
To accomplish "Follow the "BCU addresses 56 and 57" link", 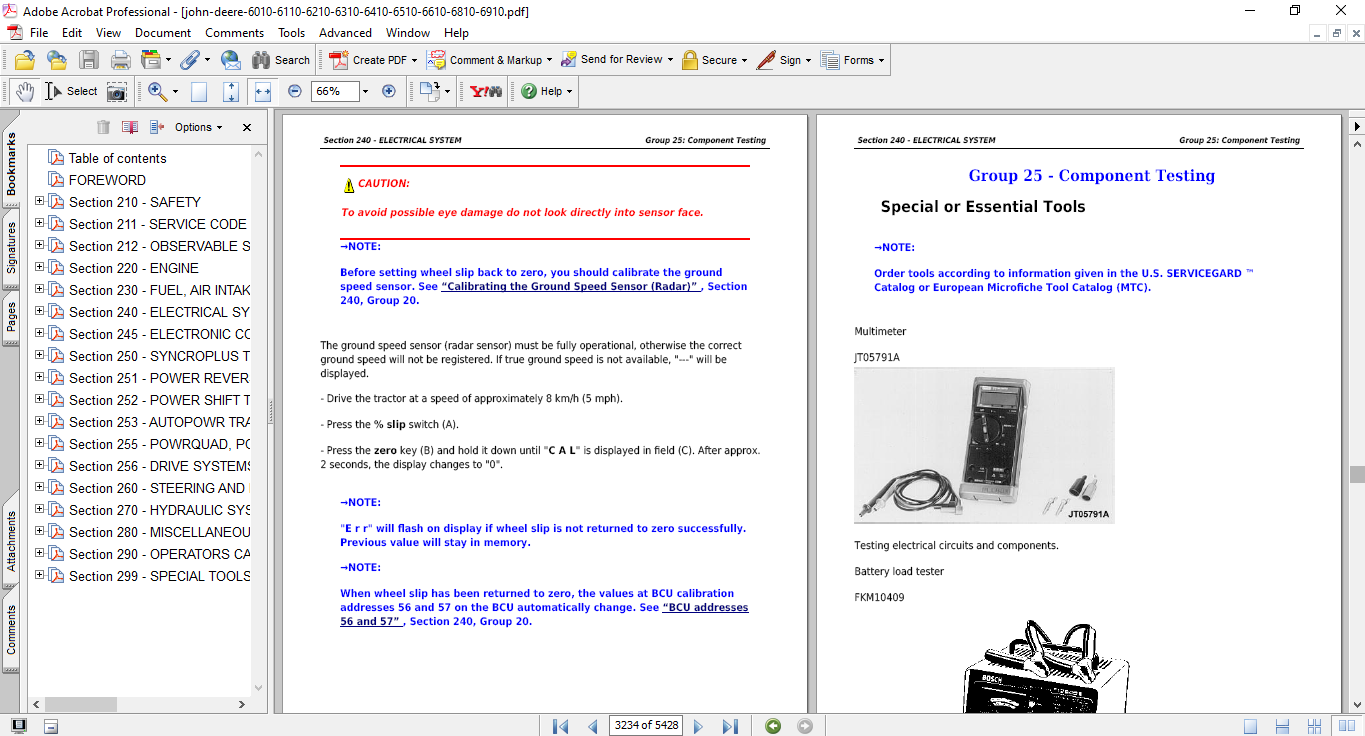I will [704, 608].
